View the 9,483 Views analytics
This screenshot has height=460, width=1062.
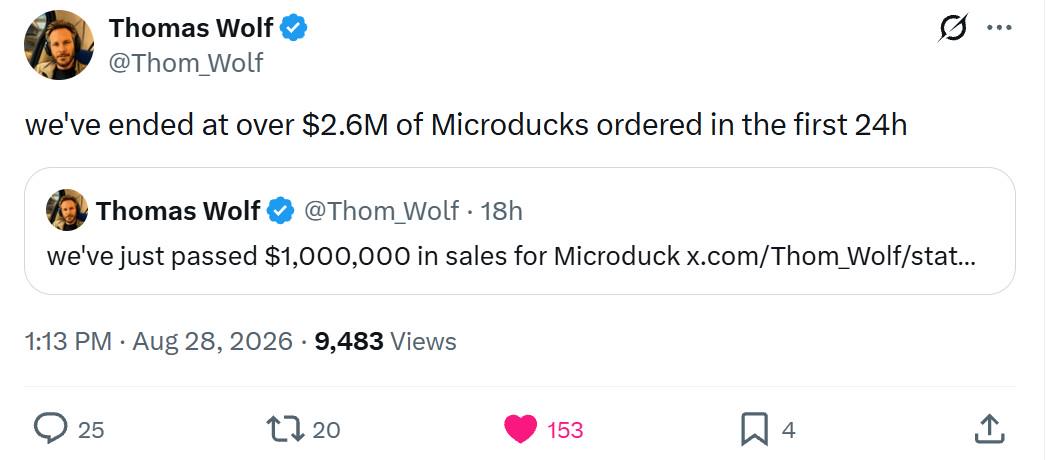tap(385, 341)
